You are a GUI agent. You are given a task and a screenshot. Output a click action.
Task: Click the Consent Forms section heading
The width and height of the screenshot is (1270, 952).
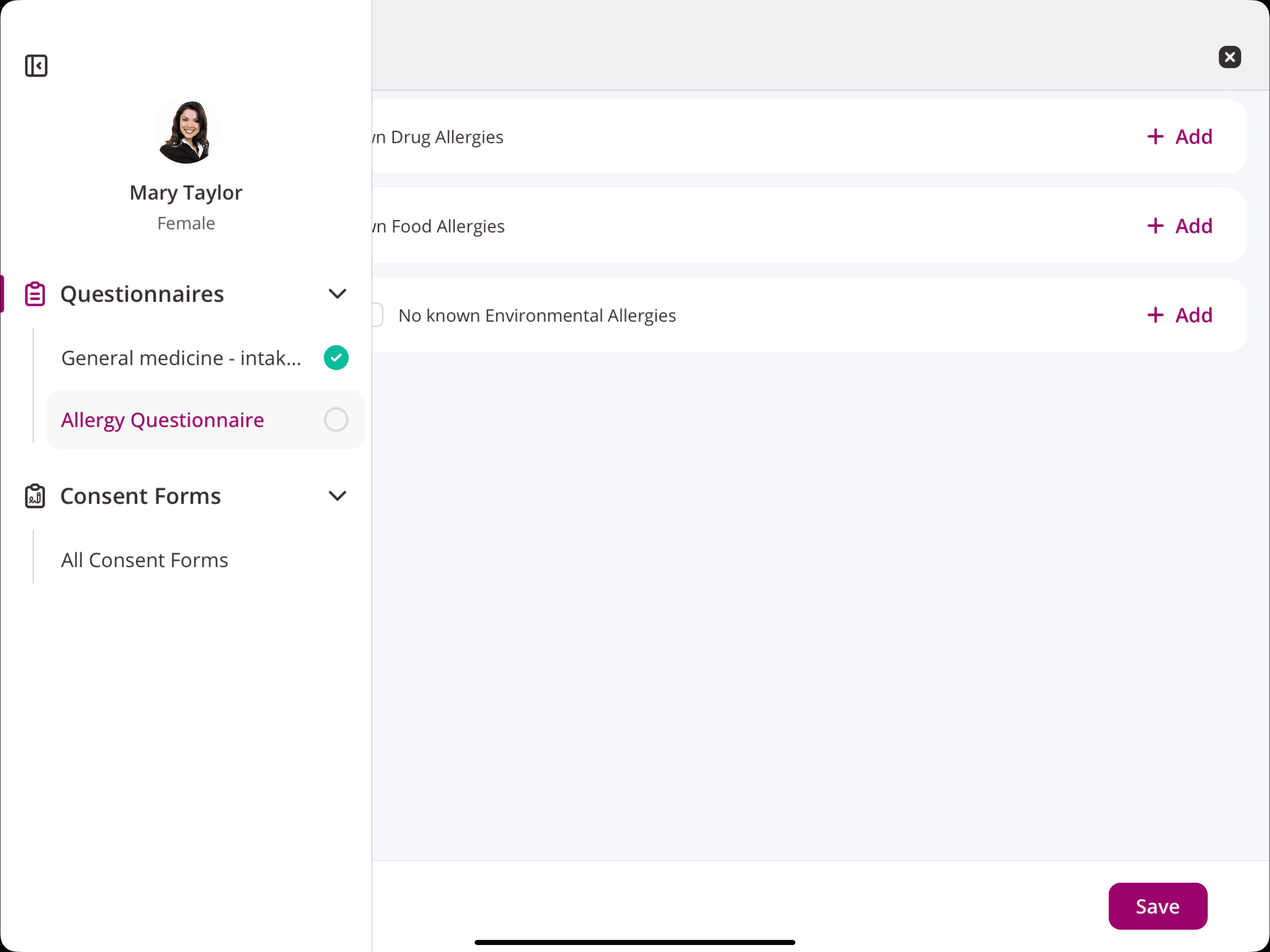(141, 496)
